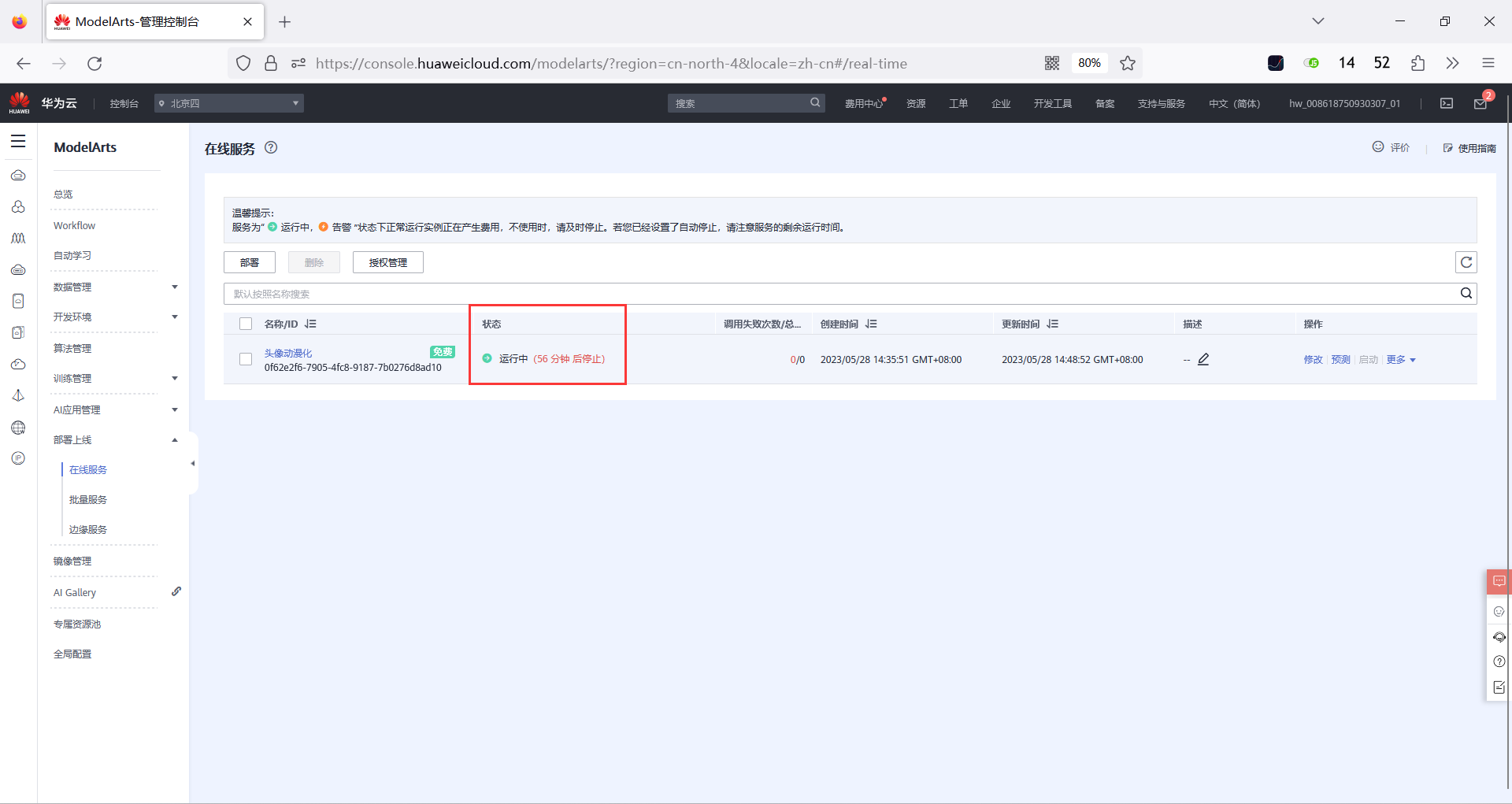The height and width of the screenshot is (804, 1512).
Task: Sort by 创建时间 column
Action: pyautogui.click(x=871, y=324)
